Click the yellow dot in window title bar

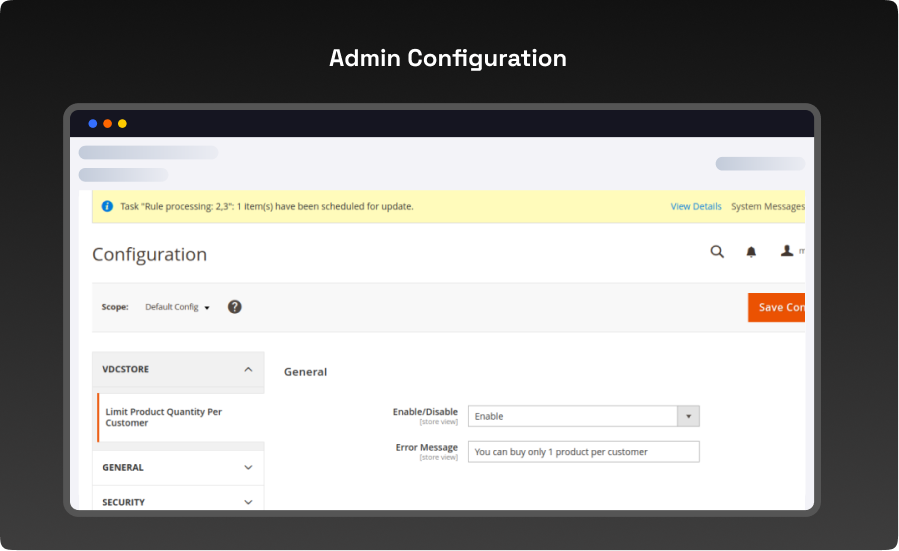(122, 124)
